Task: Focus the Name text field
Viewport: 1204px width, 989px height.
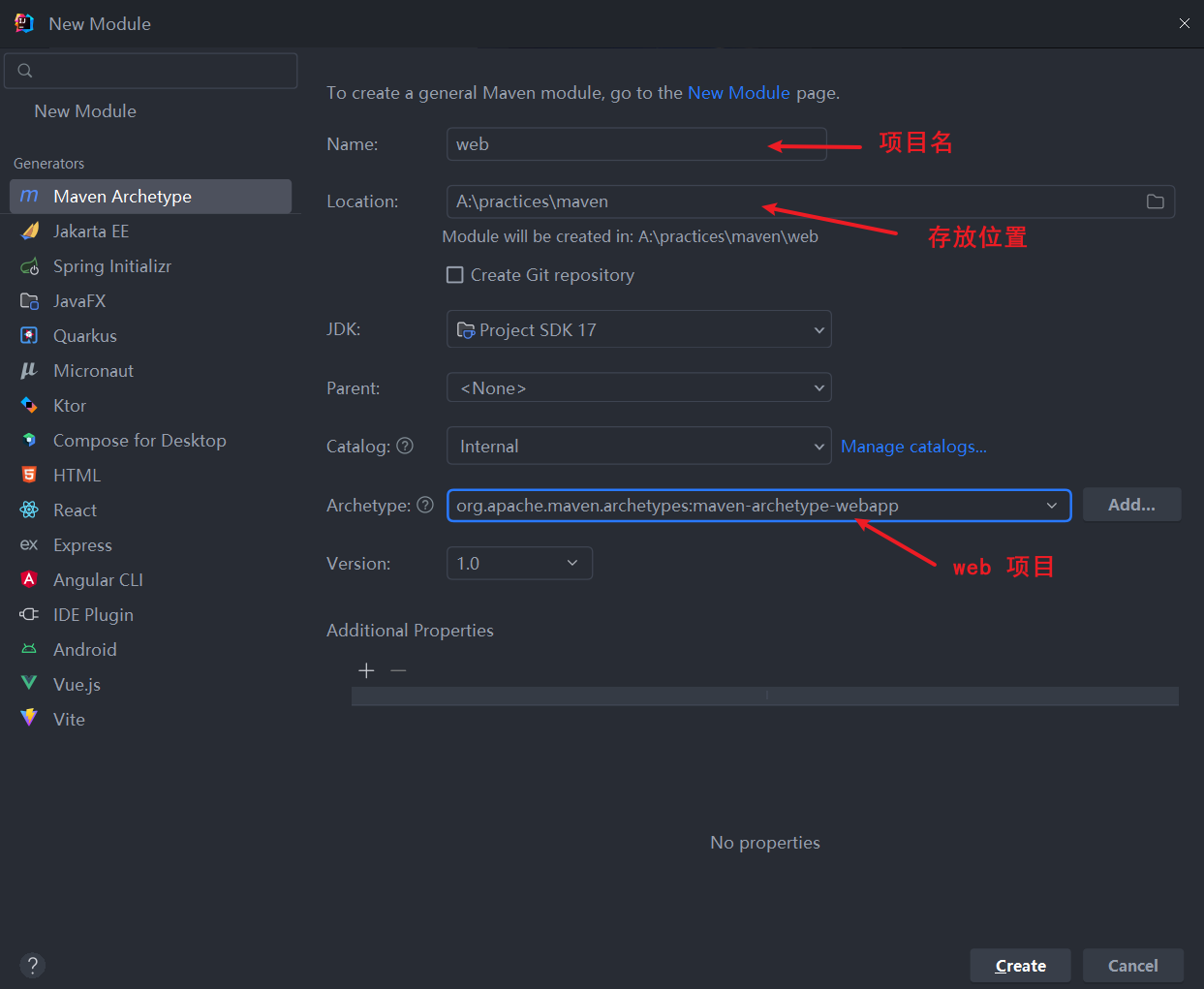Action: (x=636, y=143)
